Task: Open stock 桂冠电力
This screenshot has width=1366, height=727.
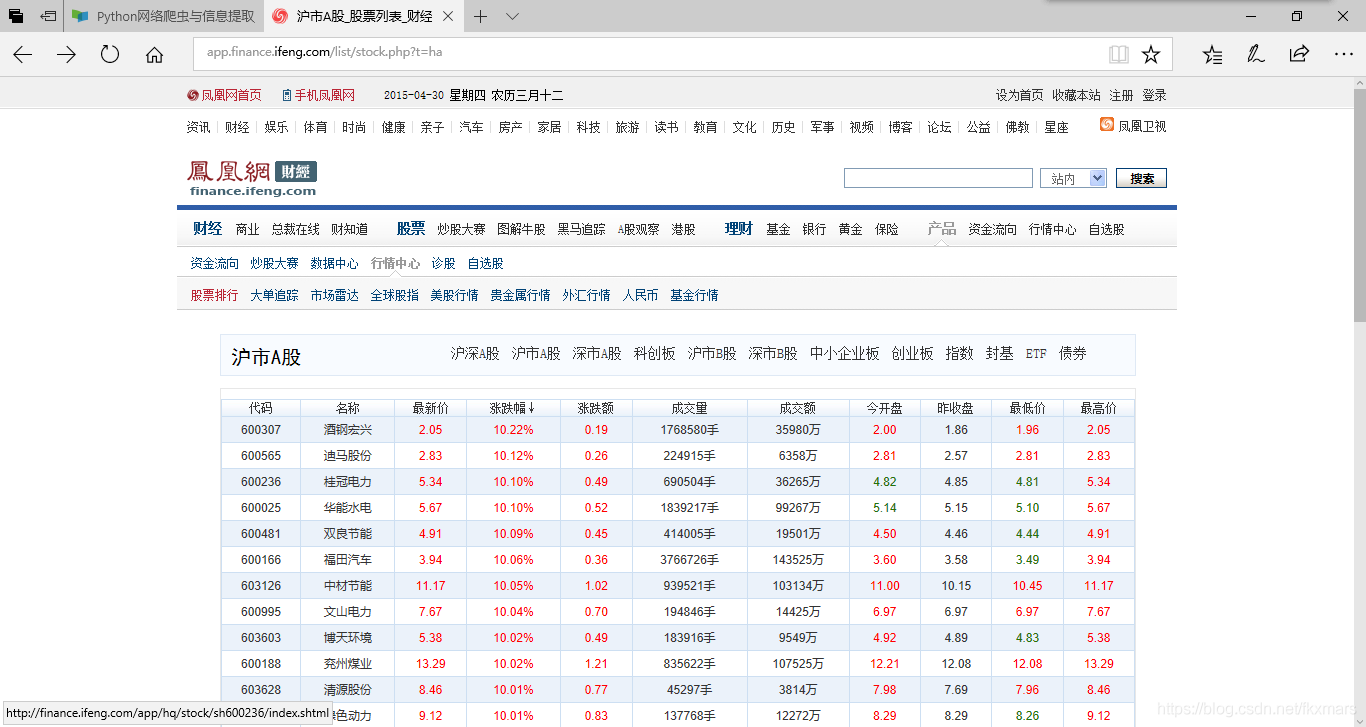Action: pos(347,481)
